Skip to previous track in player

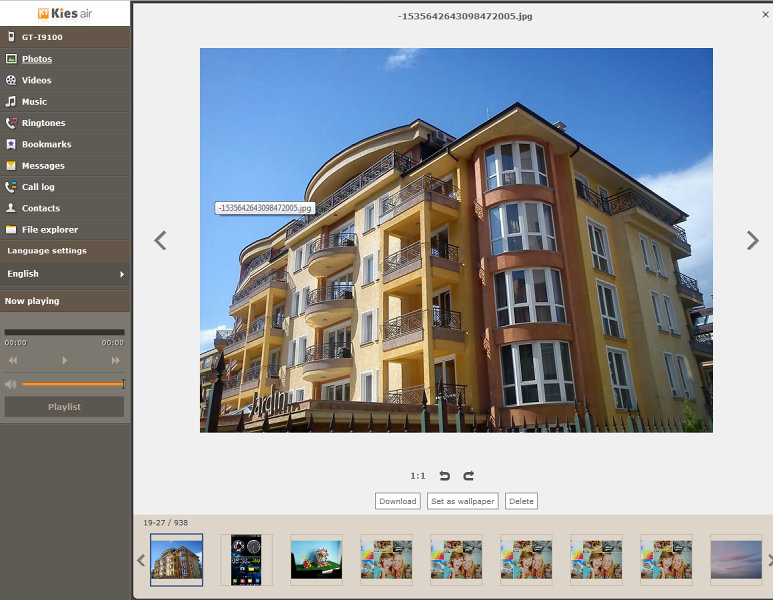pyautogui.click(x=13, y=360)
